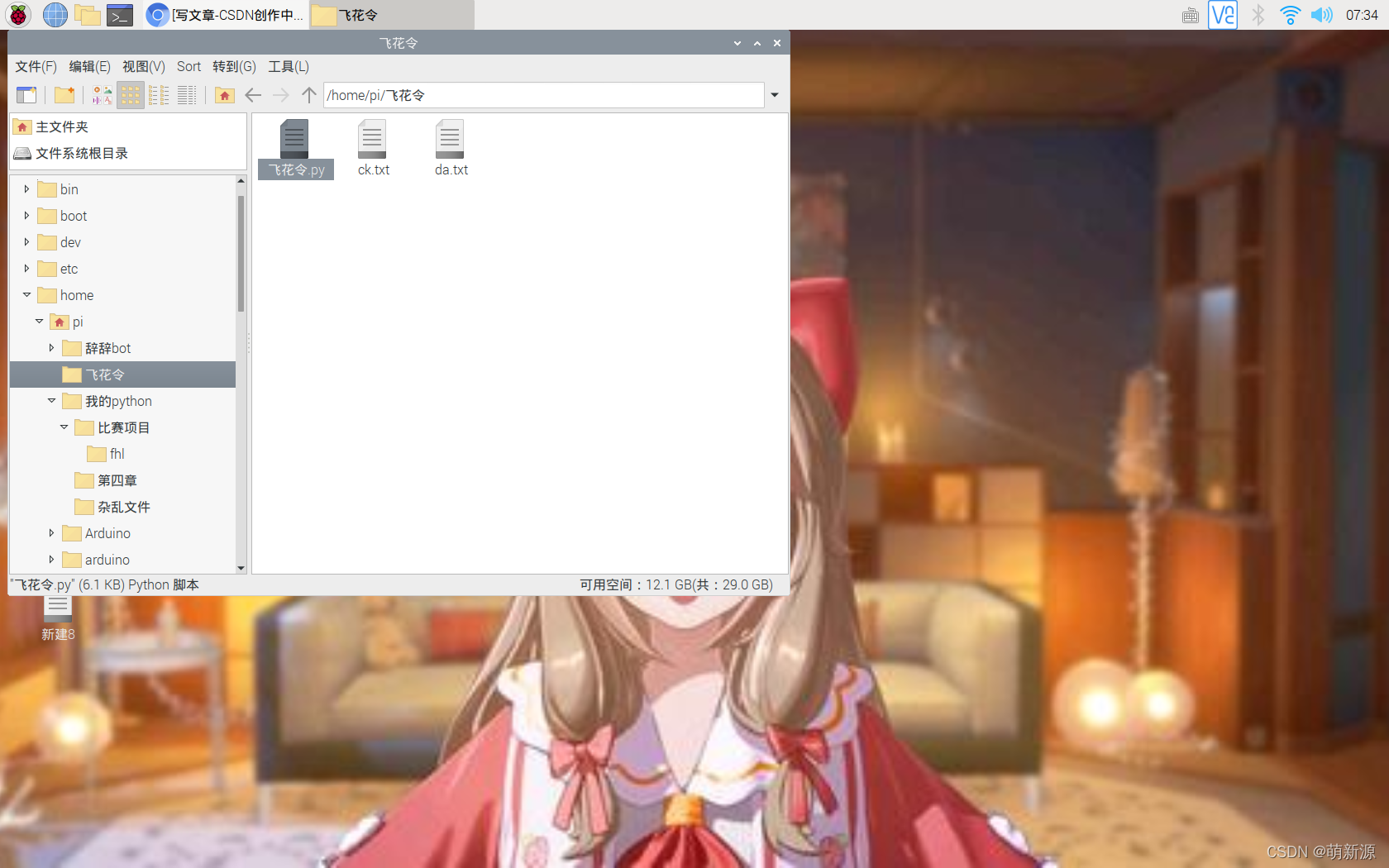Expand the 辞辞bot folder node
Screen dimensions: 1389x868
51,348
